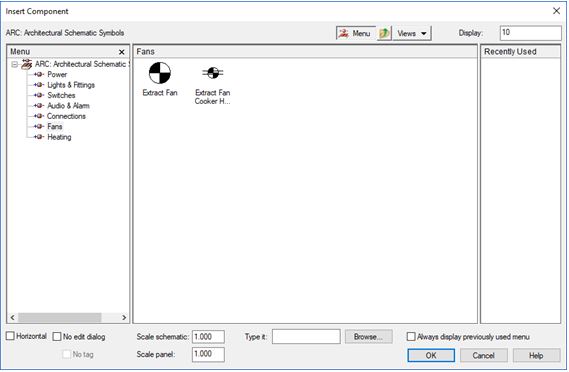Select the Extract Fan Cooker Hood symbol
The width and height of the screenshot is (569, 372).
pyautogui.click(x=213, y=83)
